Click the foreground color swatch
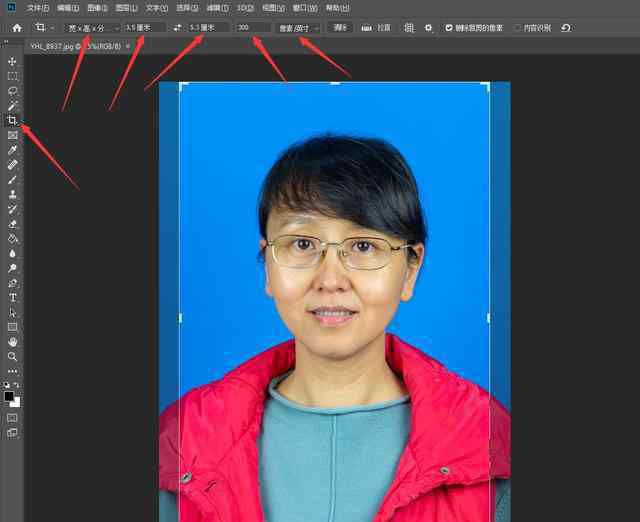This screenshot has height=522, width=640. [x=11, y=397]
